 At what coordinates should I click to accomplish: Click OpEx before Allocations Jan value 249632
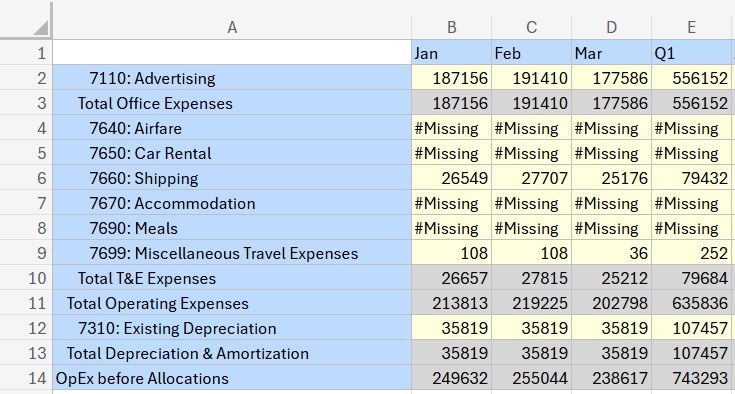click(x=451, y=378)
